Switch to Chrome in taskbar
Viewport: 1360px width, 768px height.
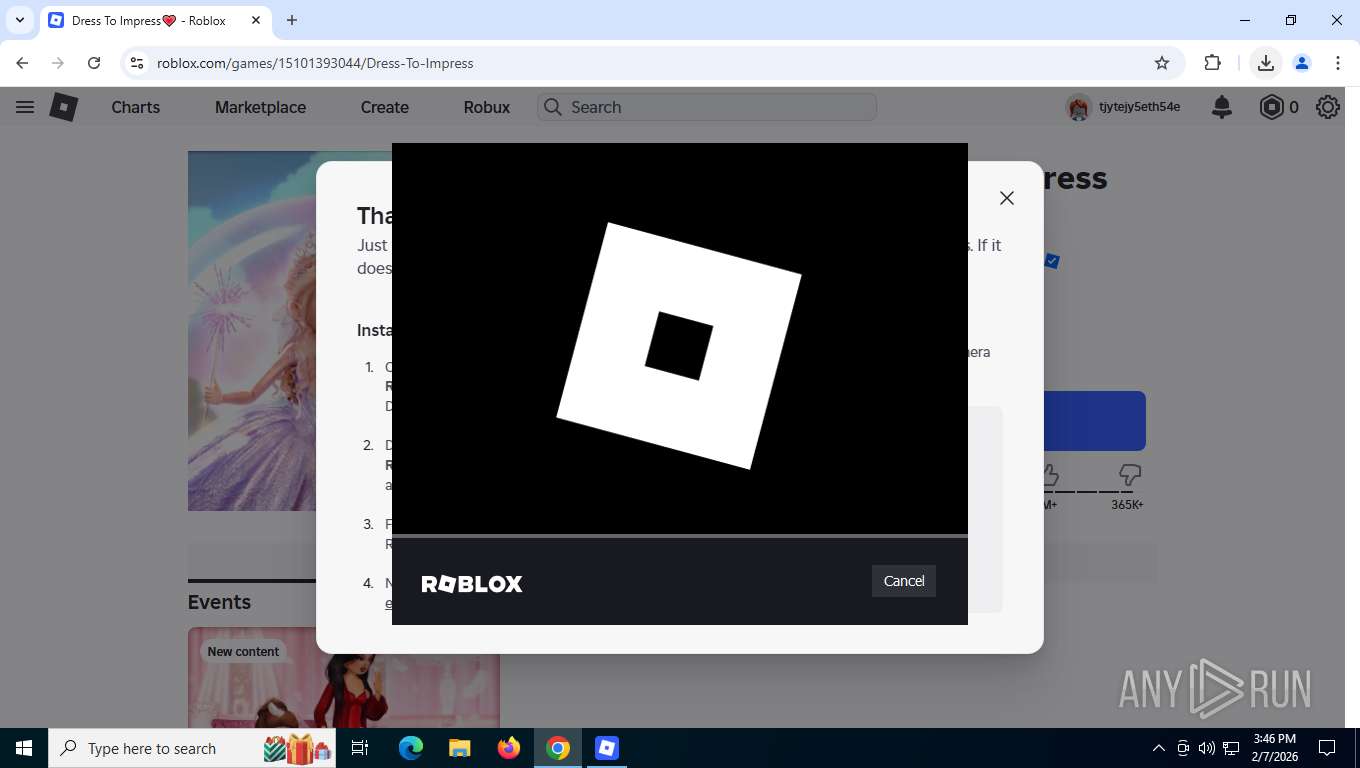(558, 748)
